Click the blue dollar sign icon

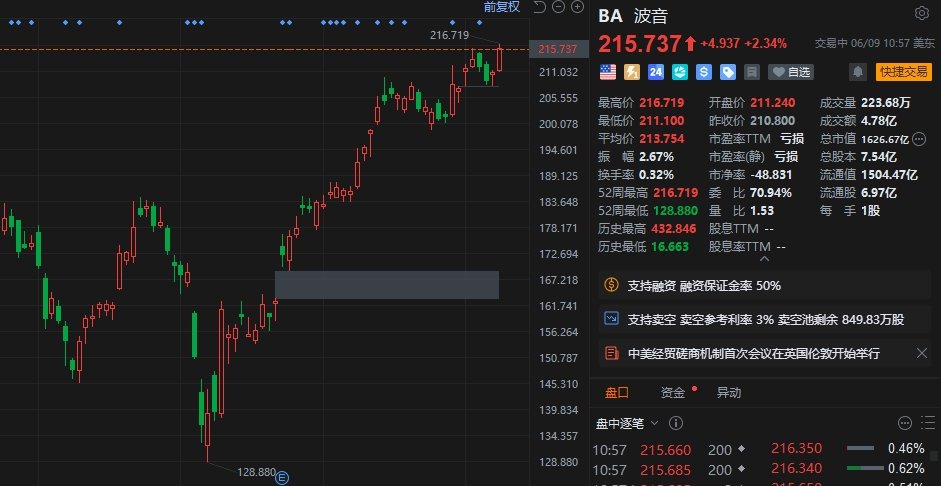[704, 73]
